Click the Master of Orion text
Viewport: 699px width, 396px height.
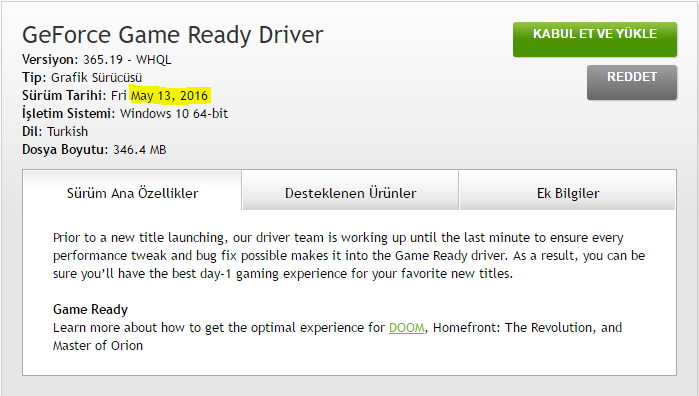(x=98, y=346)
